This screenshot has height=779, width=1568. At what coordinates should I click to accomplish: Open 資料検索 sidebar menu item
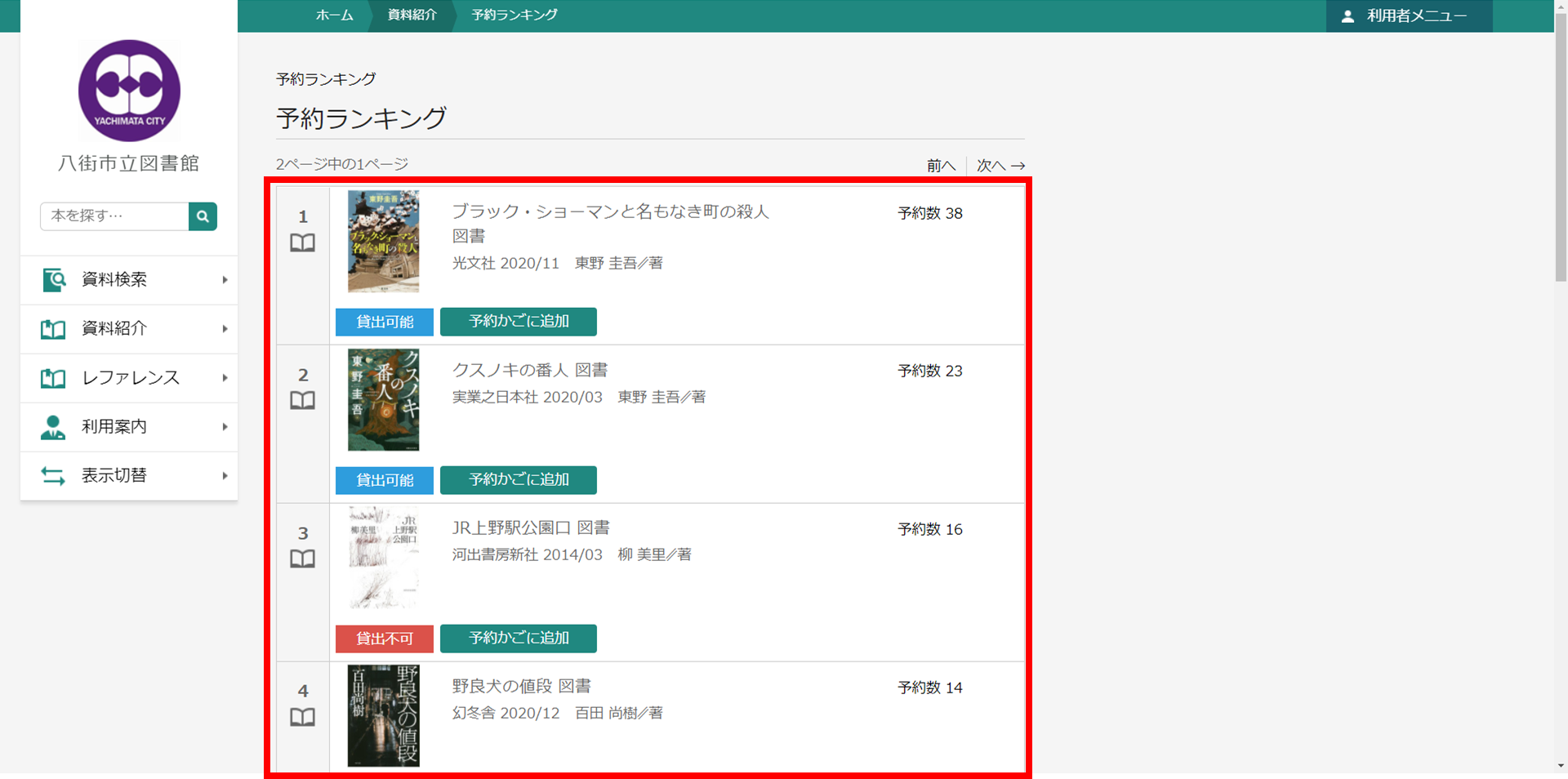(x=129, y=280)
